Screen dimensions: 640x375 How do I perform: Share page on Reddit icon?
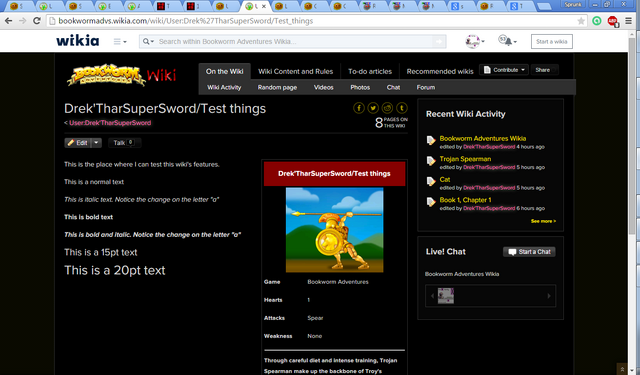387,108
